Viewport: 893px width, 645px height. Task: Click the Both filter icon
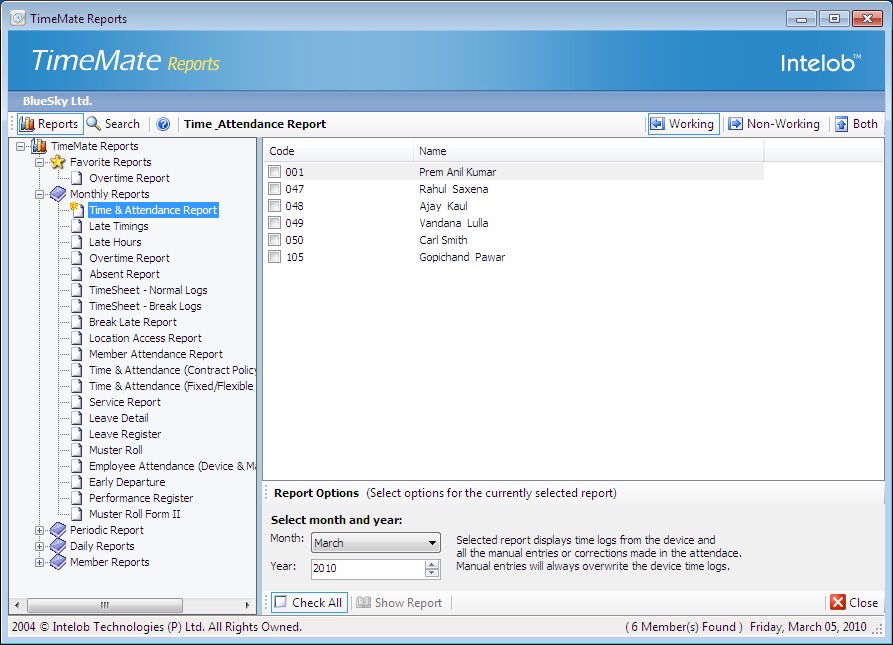click(x=841, y=124)
